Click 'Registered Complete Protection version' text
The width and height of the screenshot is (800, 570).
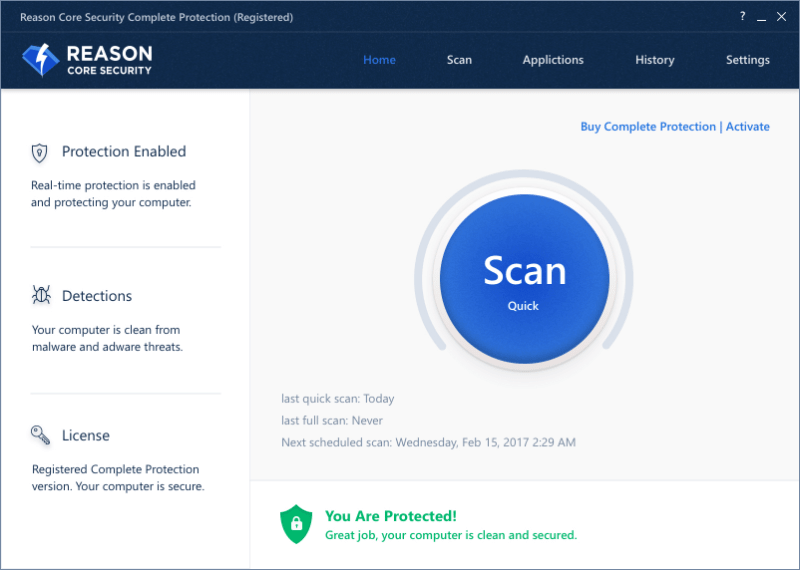click(118, 478)
